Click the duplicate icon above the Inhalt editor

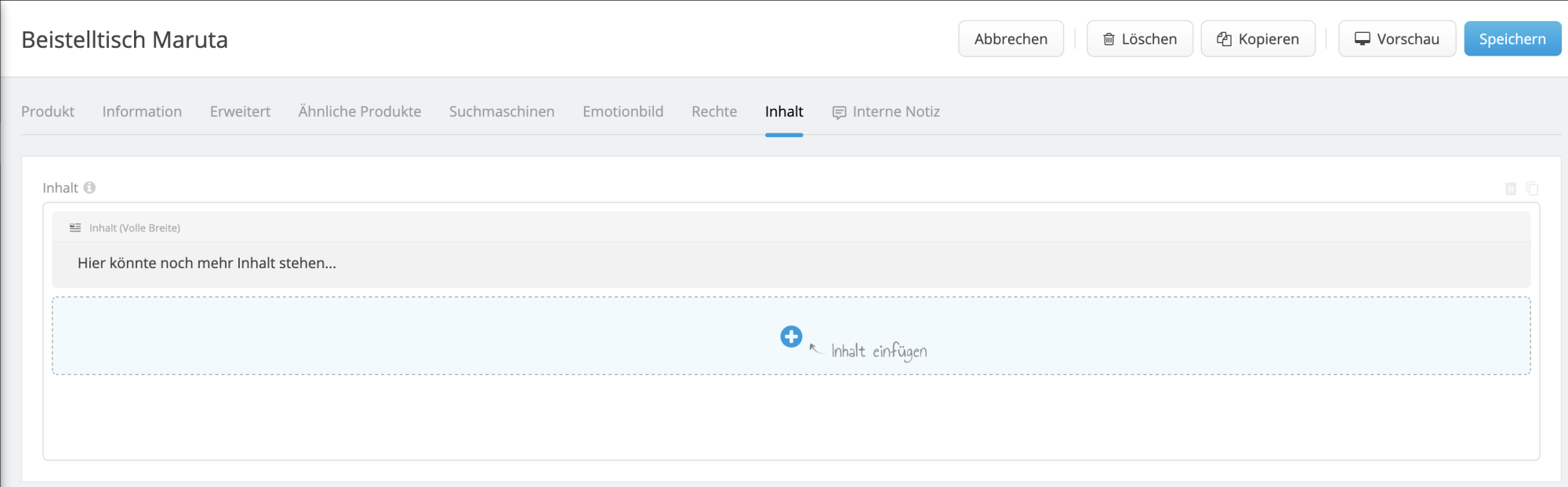point(1532,189)
